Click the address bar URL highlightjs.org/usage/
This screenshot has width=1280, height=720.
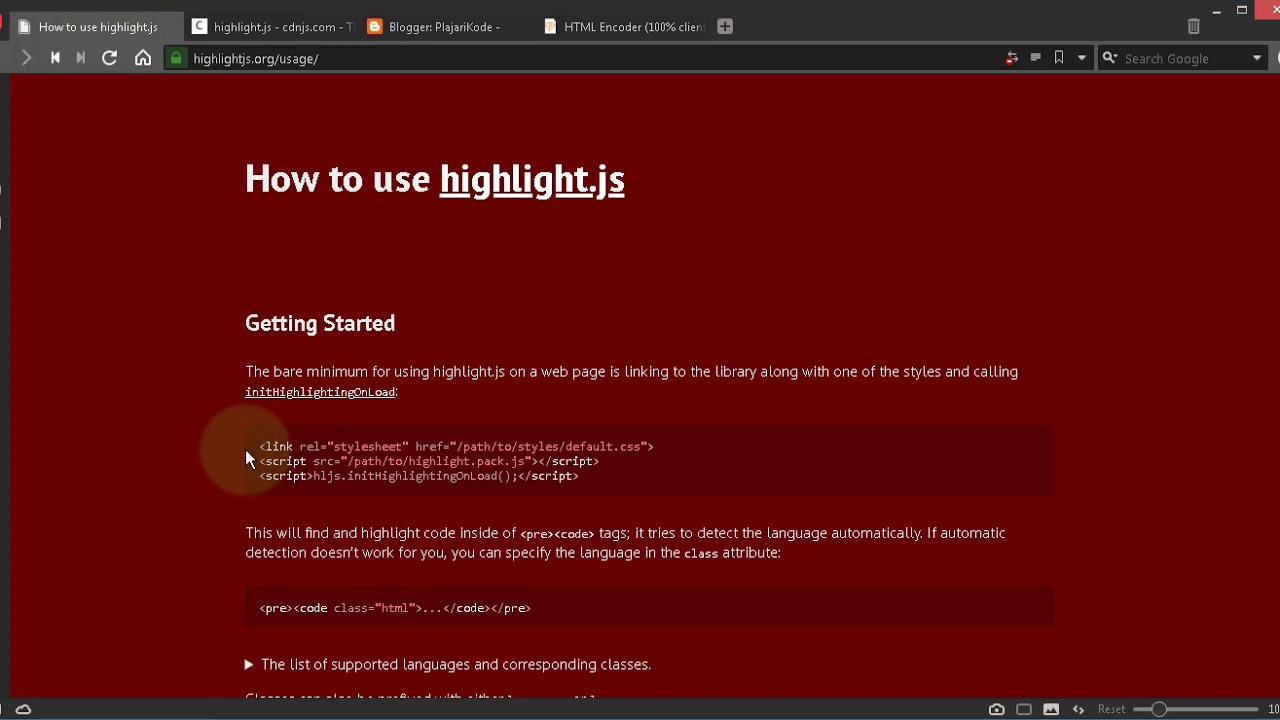point(256,59)
